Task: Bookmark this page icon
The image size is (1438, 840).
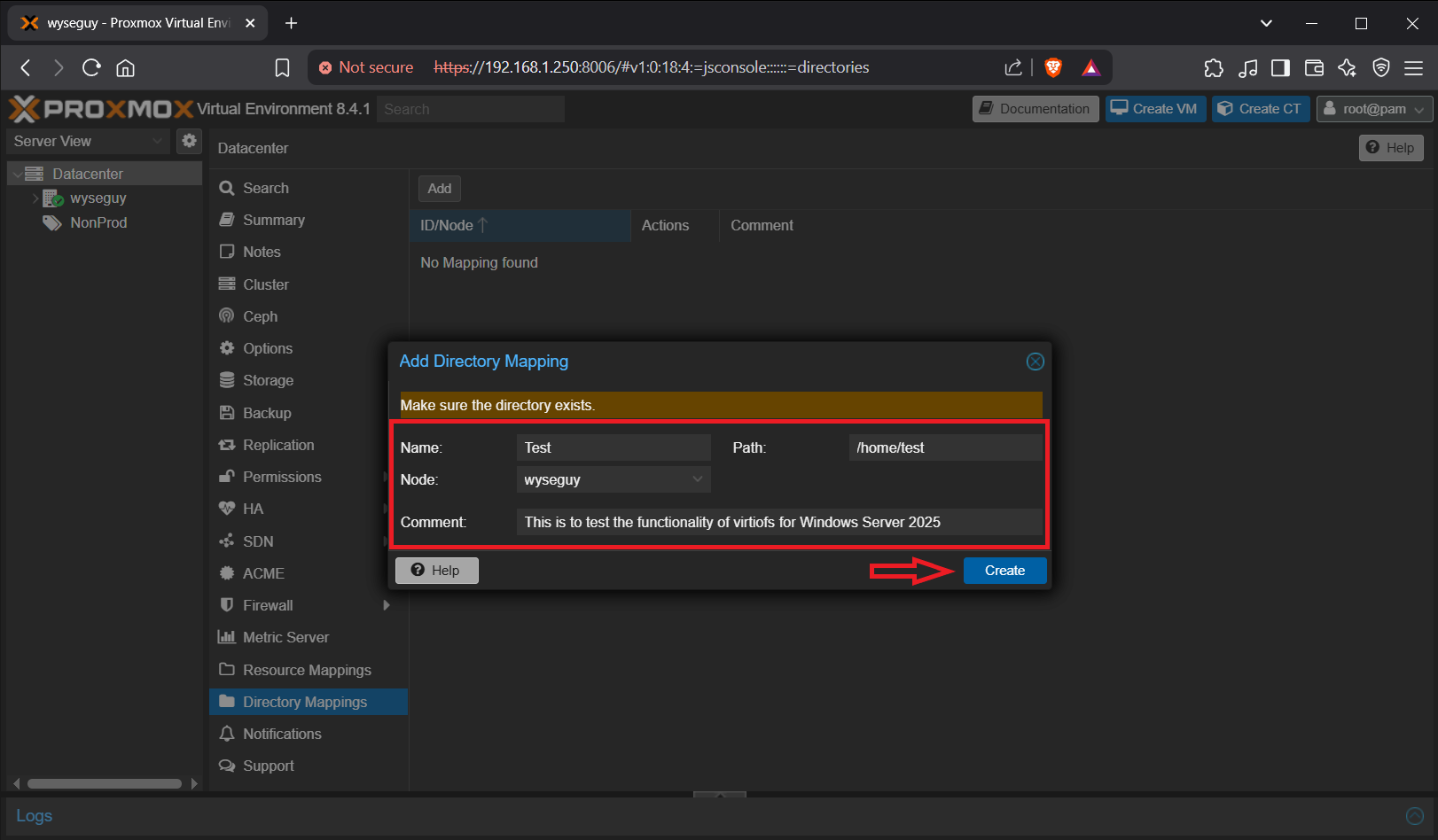Action: [x=282, y=67]
